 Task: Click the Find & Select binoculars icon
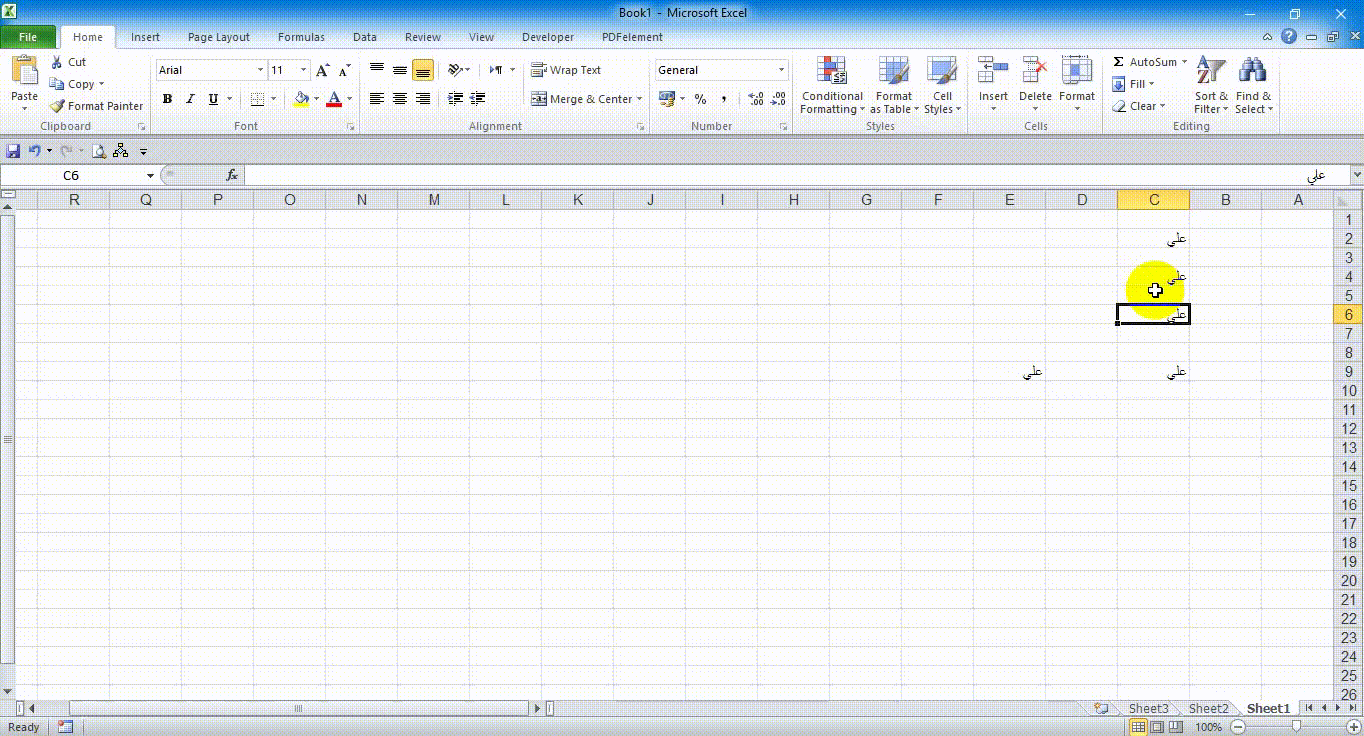1252,70
